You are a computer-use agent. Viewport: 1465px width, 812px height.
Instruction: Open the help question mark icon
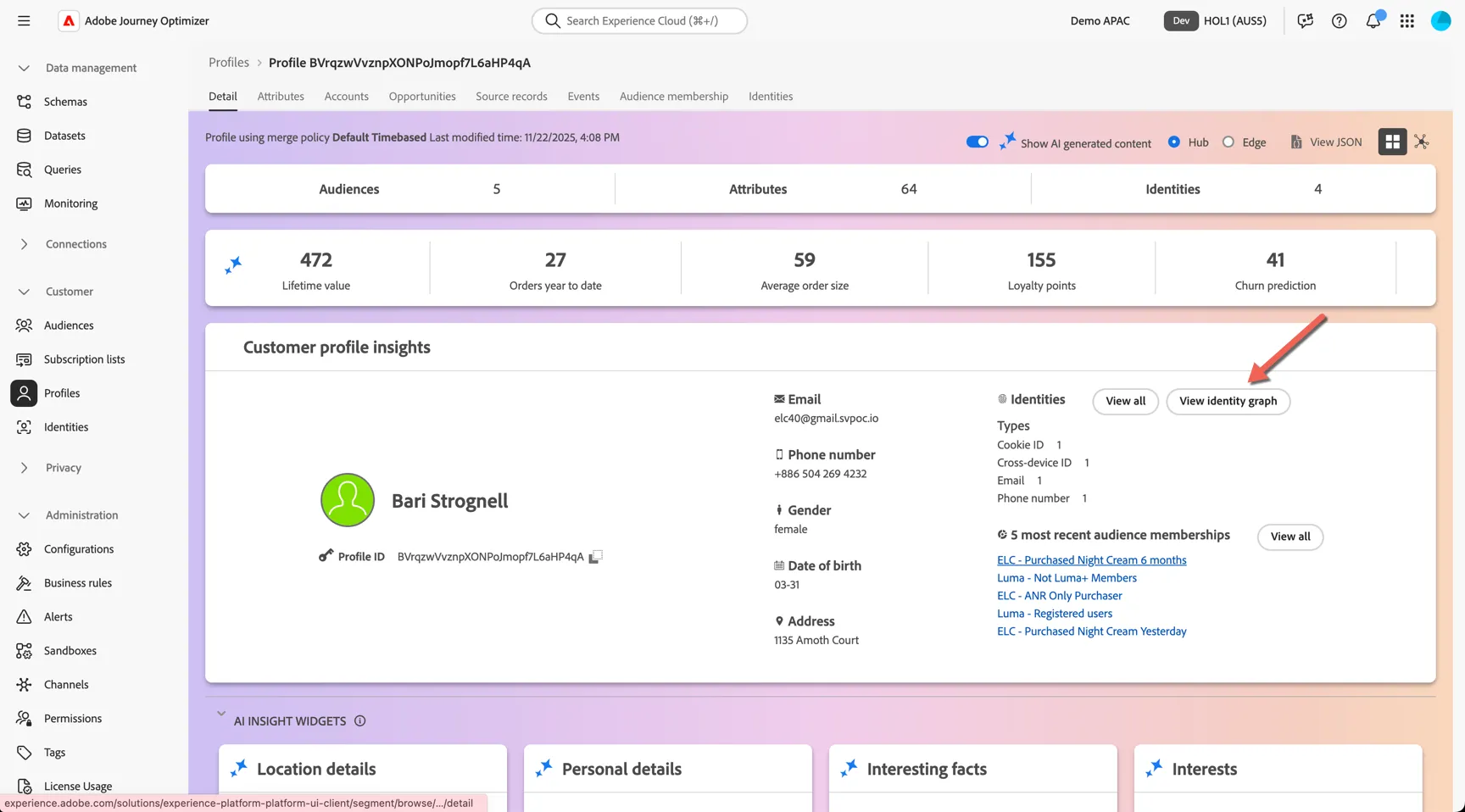[1339, 21]
